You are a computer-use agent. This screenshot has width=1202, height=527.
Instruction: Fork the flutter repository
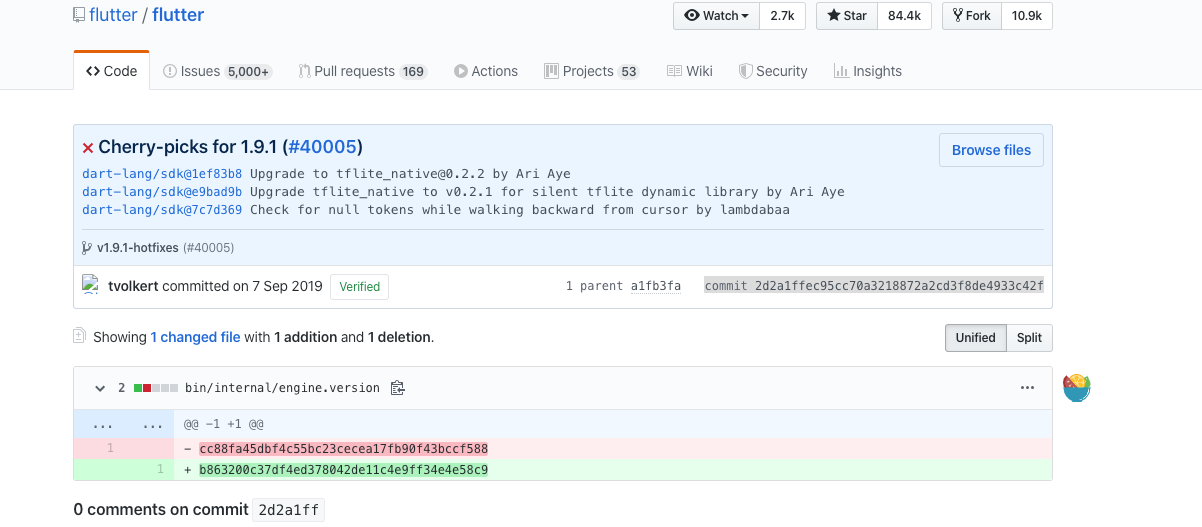tap(971, 16)
